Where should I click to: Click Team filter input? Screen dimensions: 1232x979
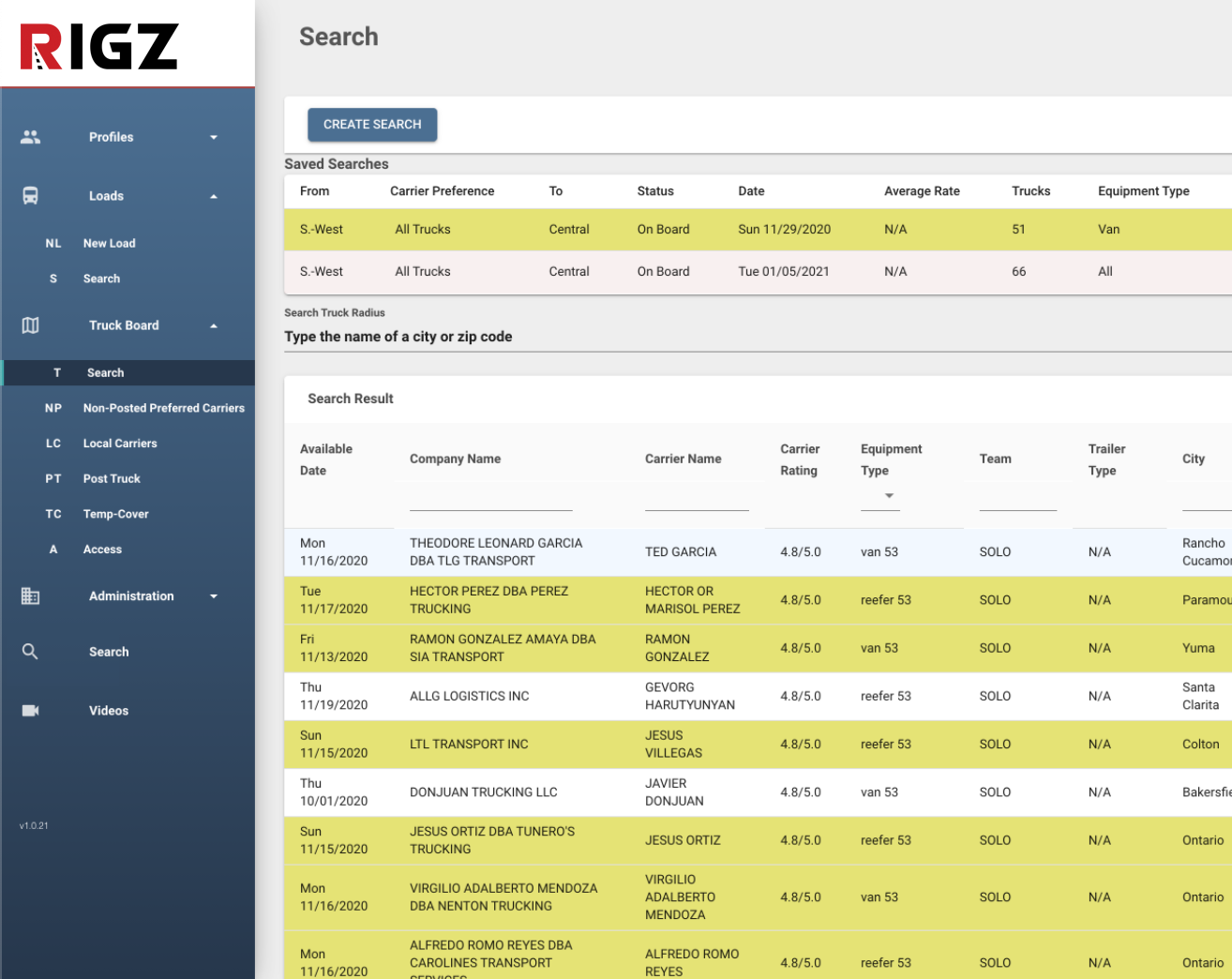click(1017, 499)
